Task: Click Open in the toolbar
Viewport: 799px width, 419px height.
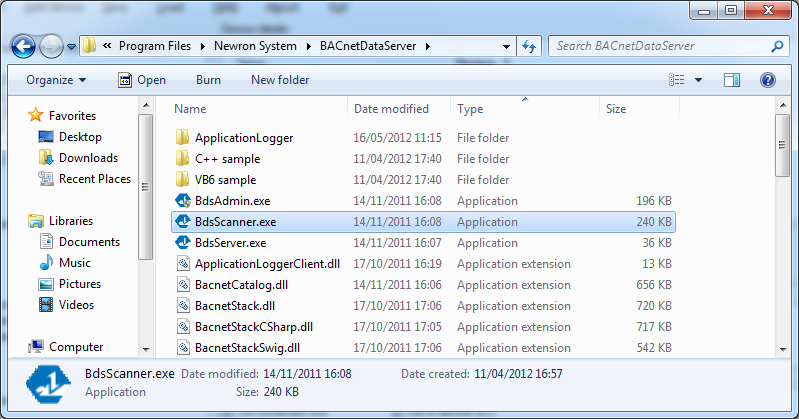Action: 142,80
